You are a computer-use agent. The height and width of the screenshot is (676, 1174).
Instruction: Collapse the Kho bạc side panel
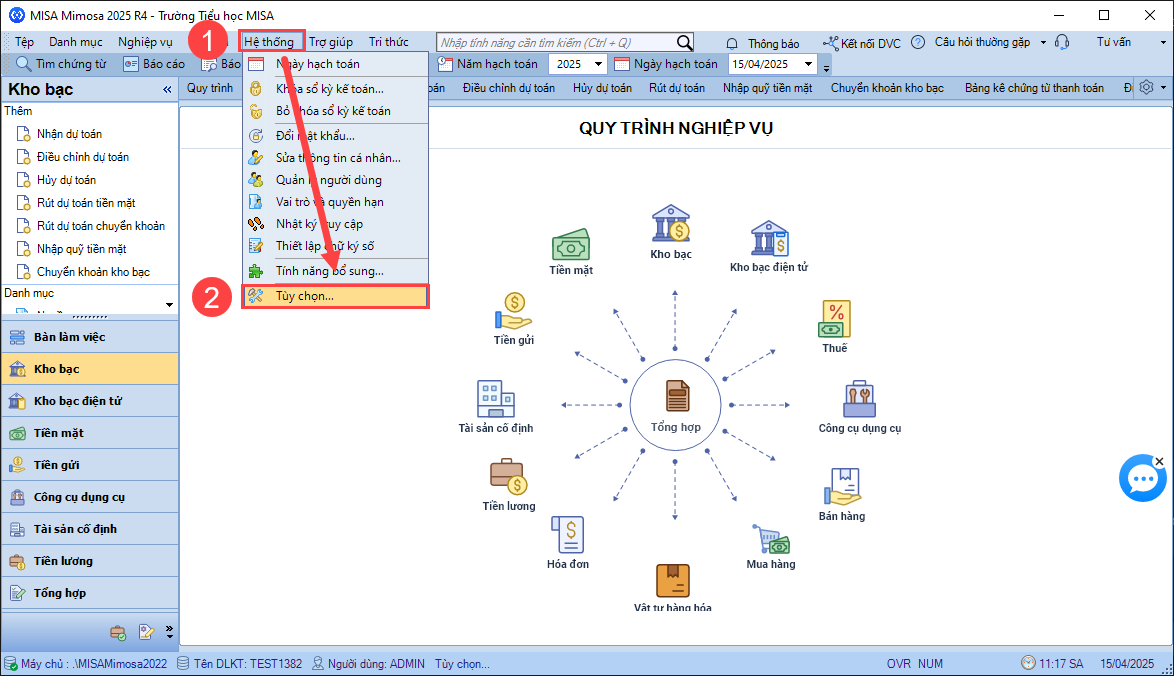click(167, 90)
